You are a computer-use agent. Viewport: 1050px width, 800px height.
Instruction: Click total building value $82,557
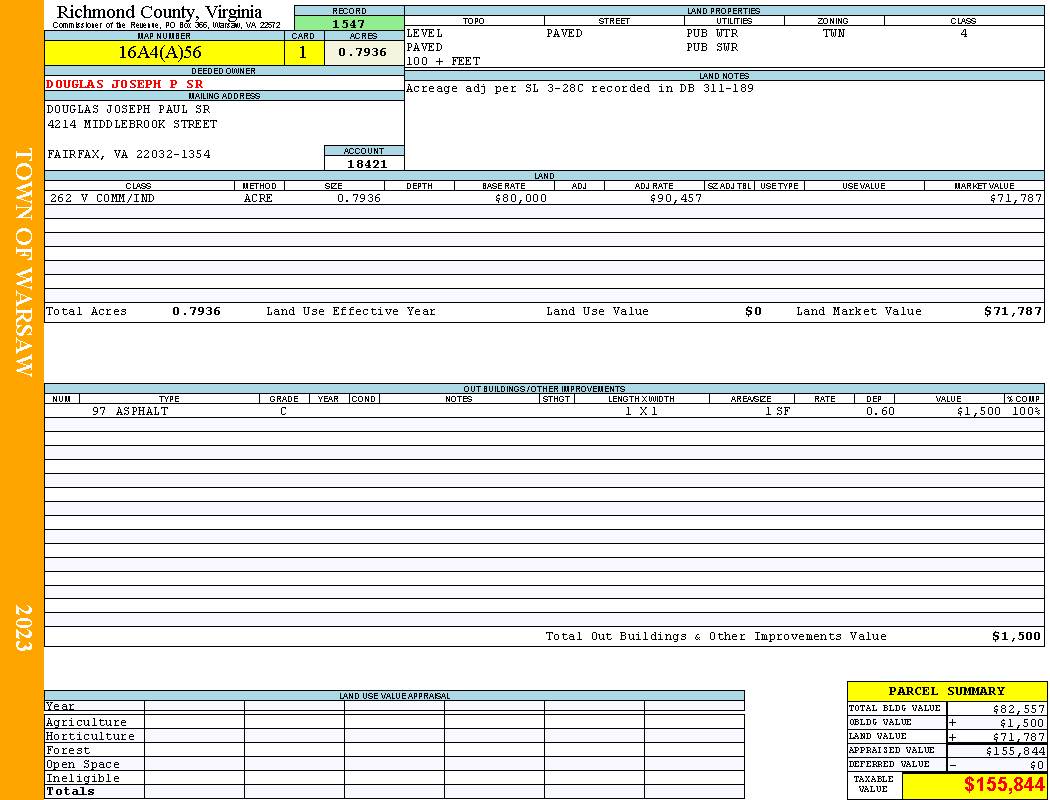pyautogui.click(x=1018, y=708)
